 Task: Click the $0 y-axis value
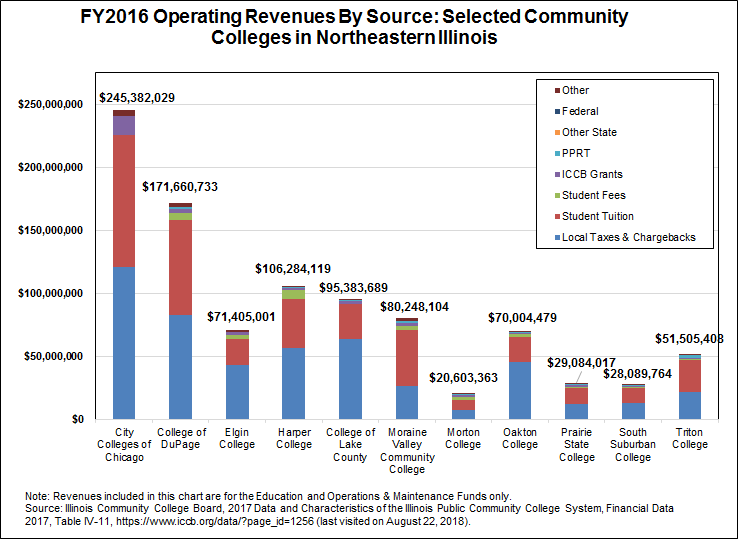(x=78, y=419)
